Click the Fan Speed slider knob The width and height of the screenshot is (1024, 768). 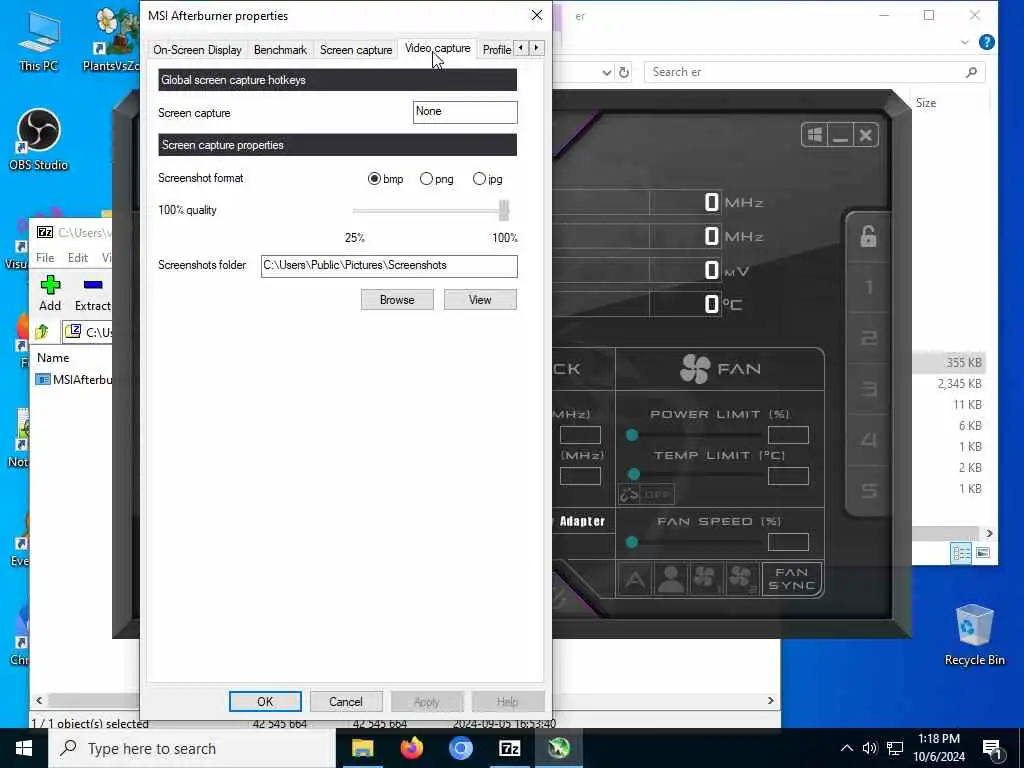coord(632,542)
